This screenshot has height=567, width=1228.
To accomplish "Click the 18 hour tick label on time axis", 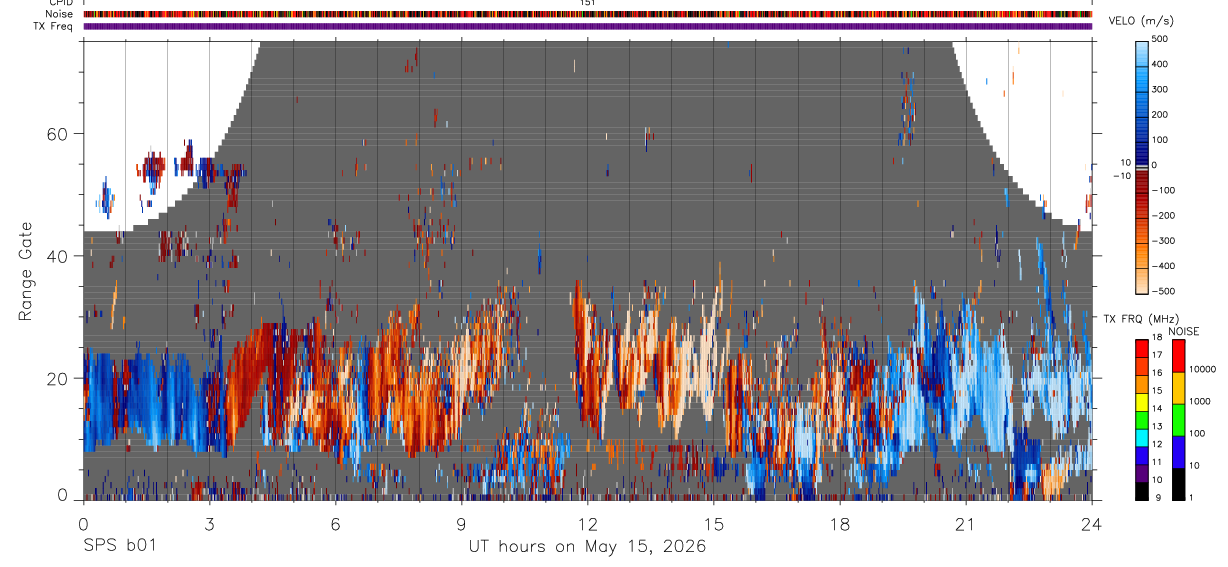I will [x=840, y=524].
